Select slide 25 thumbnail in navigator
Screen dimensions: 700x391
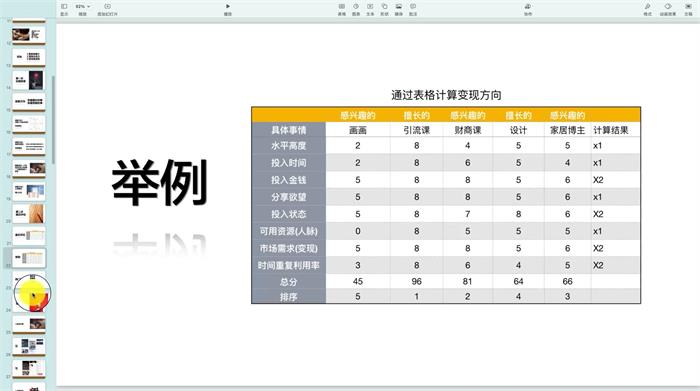pyautogui.click(x=29, y=324)
